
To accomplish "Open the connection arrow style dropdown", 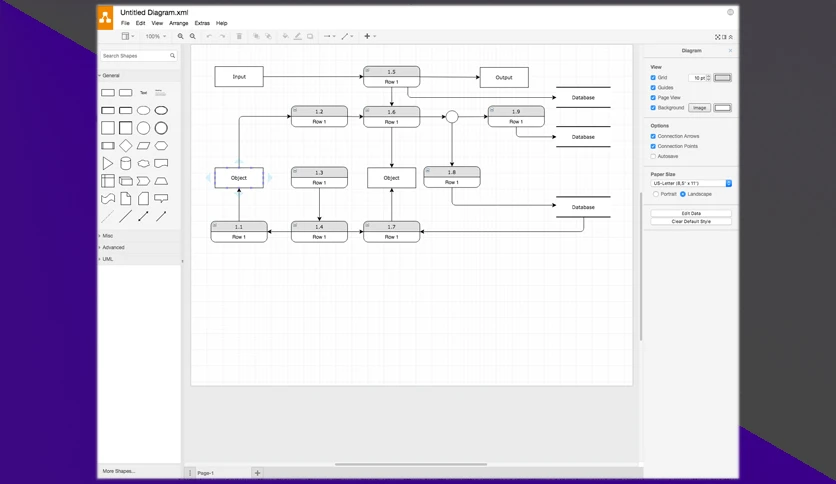I will pos(329,36).
